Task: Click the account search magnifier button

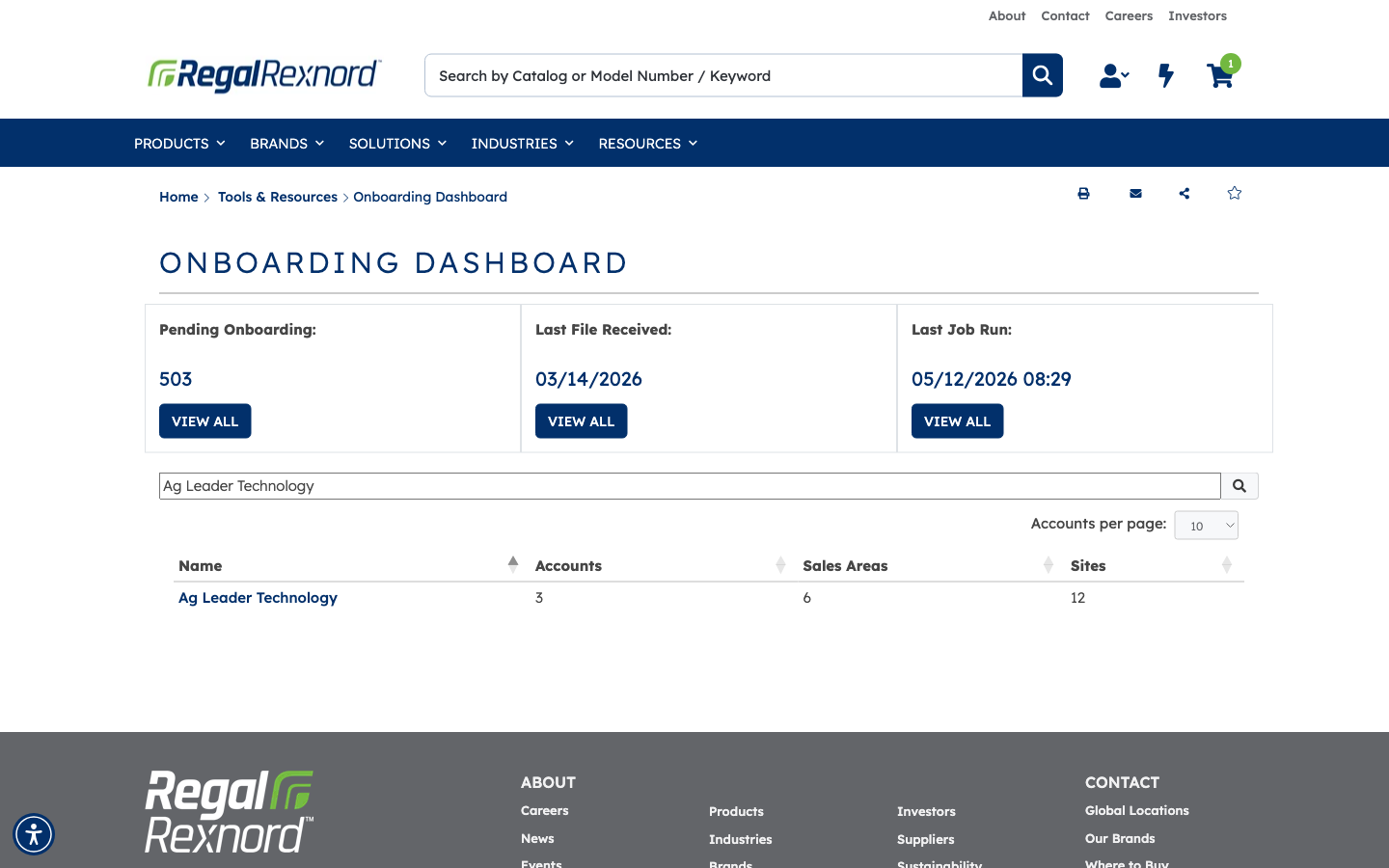Action: [x=1239, y=486]
